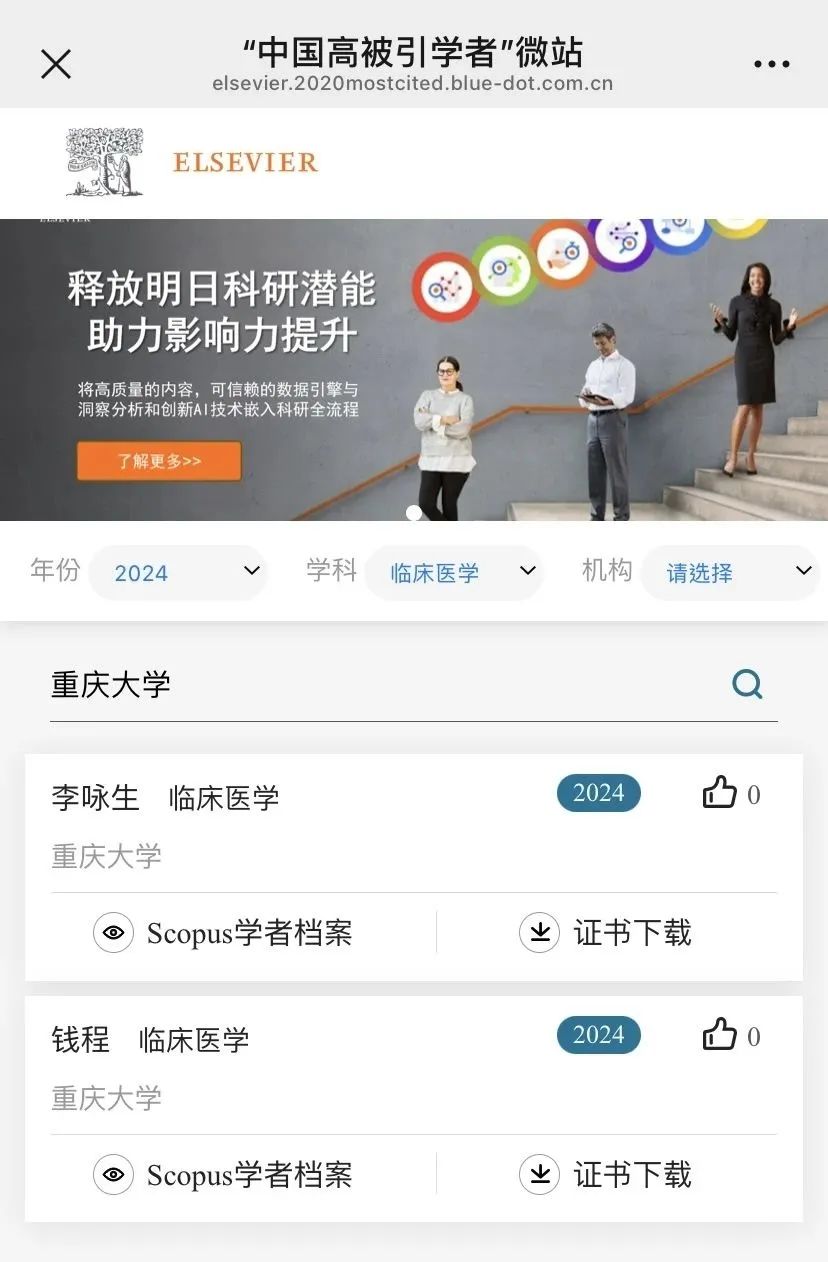Like 钱程 with the thumbs-up icon
Screen dimensions: 828x1262
(720, 1036)
